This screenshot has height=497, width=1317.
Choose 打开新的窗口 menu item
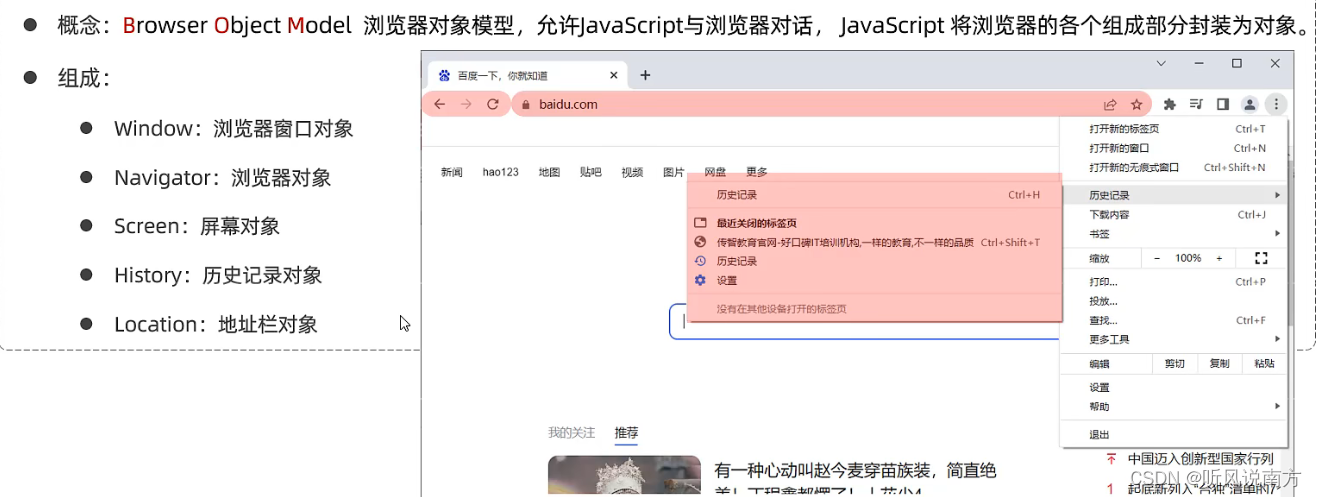click(x=1175, y=148)
